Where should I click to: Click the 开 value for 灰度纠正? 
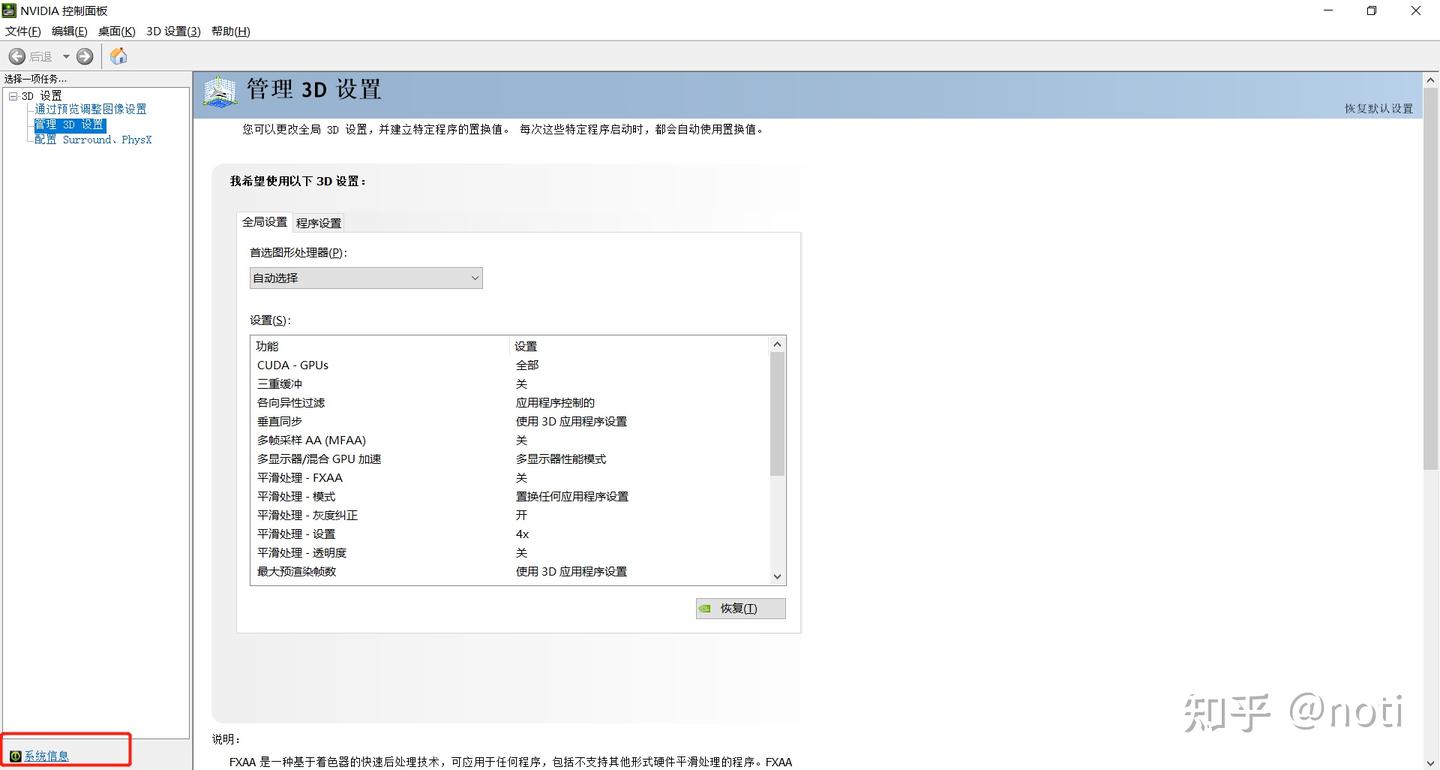click(521, 515)
